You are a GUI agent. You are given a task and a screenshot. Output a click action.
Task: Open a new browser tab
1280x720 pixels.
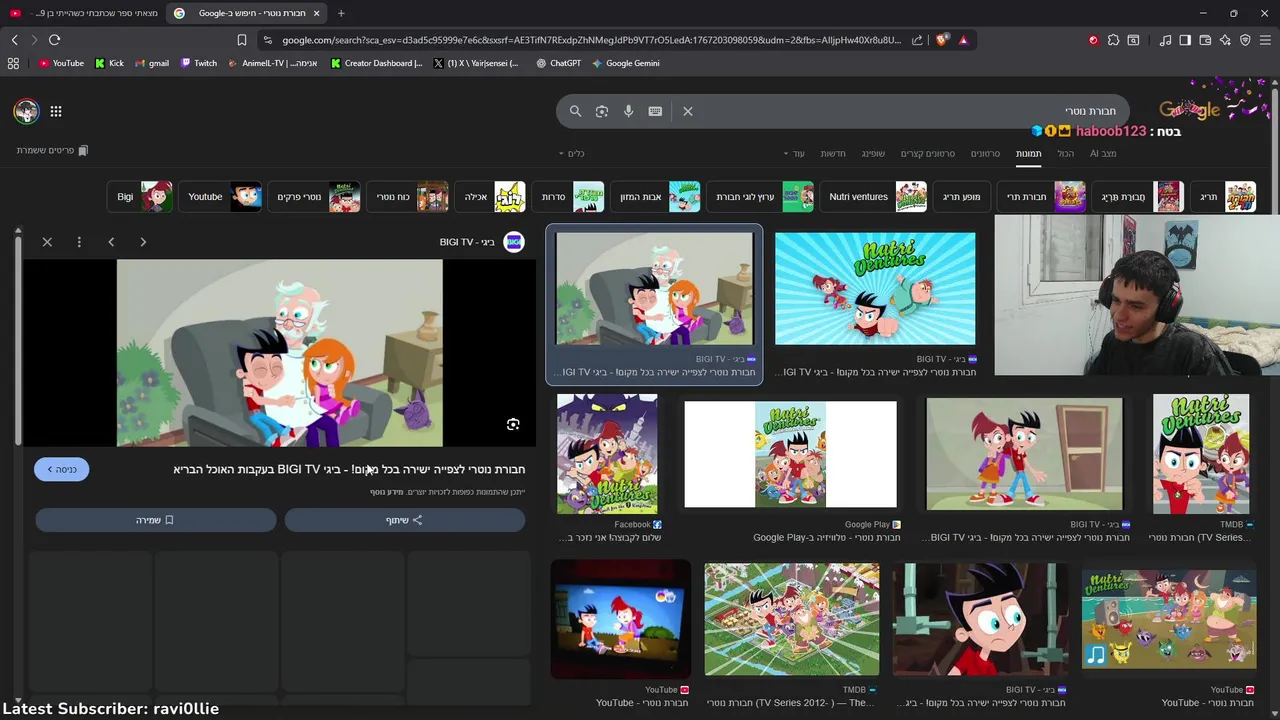[341, 13]
